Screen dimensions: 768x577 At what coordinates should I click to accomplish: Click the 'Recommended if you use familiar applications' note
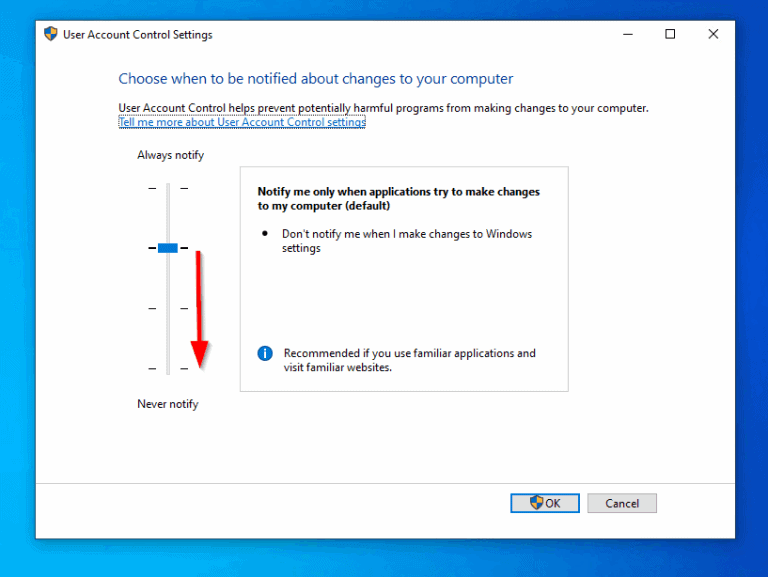pos(409,360)
